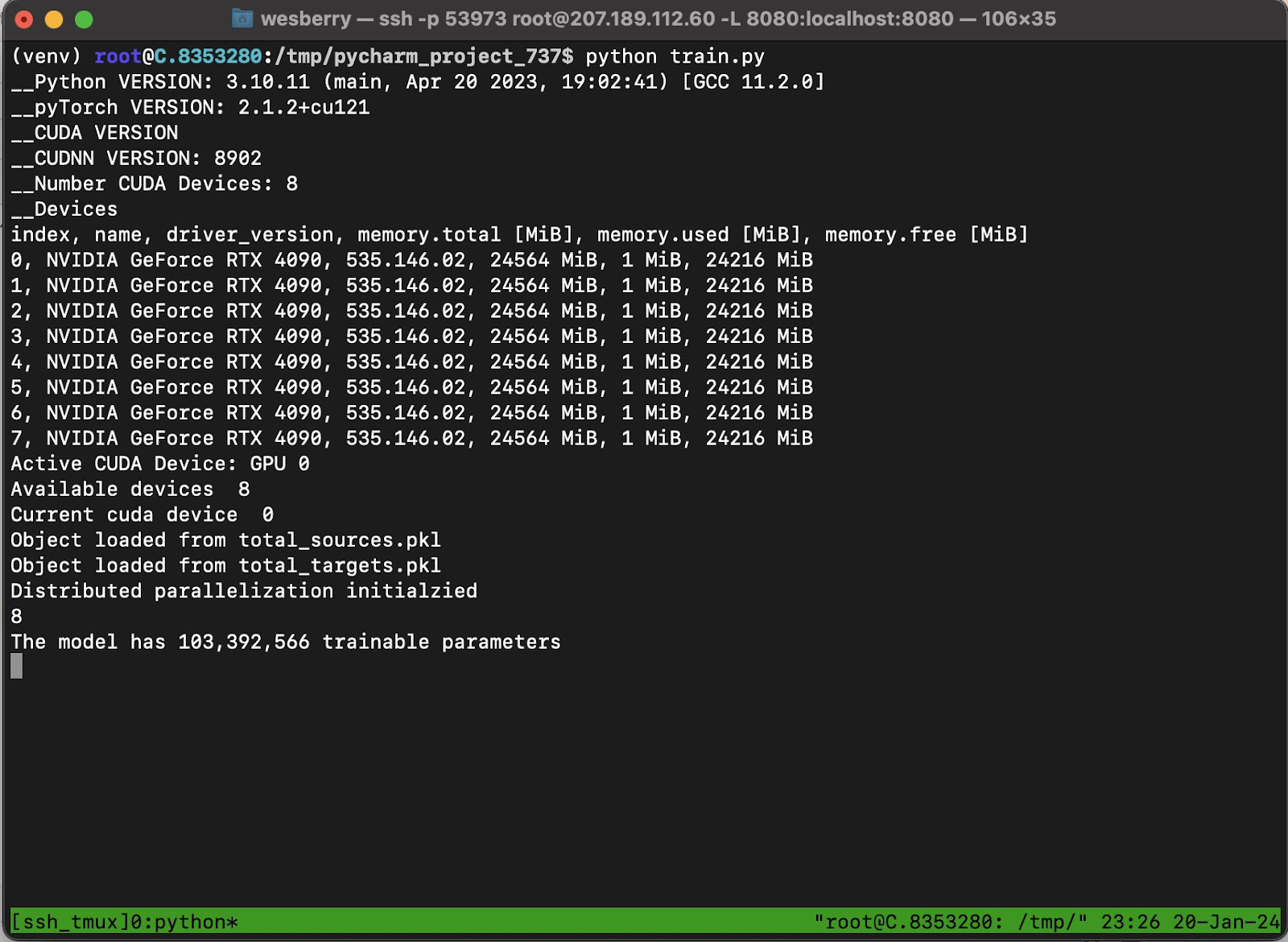Click the '/tmp/pycharm_project_737' path in prompt

pos(419,56)
